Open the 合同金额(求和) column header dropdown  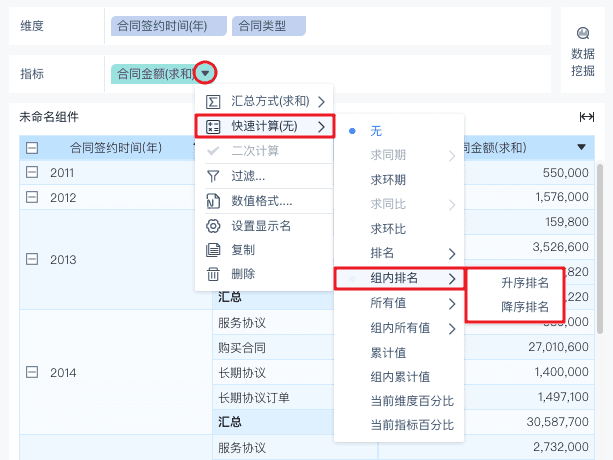pyautogui.click(x=582, y=148)
